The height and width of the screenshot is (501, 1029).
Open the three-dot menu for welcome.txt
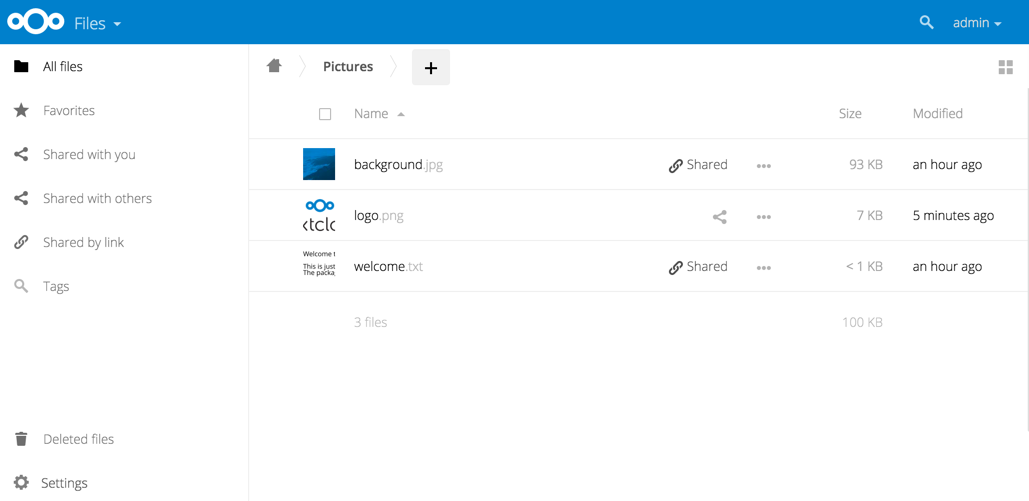pos(763,267)
